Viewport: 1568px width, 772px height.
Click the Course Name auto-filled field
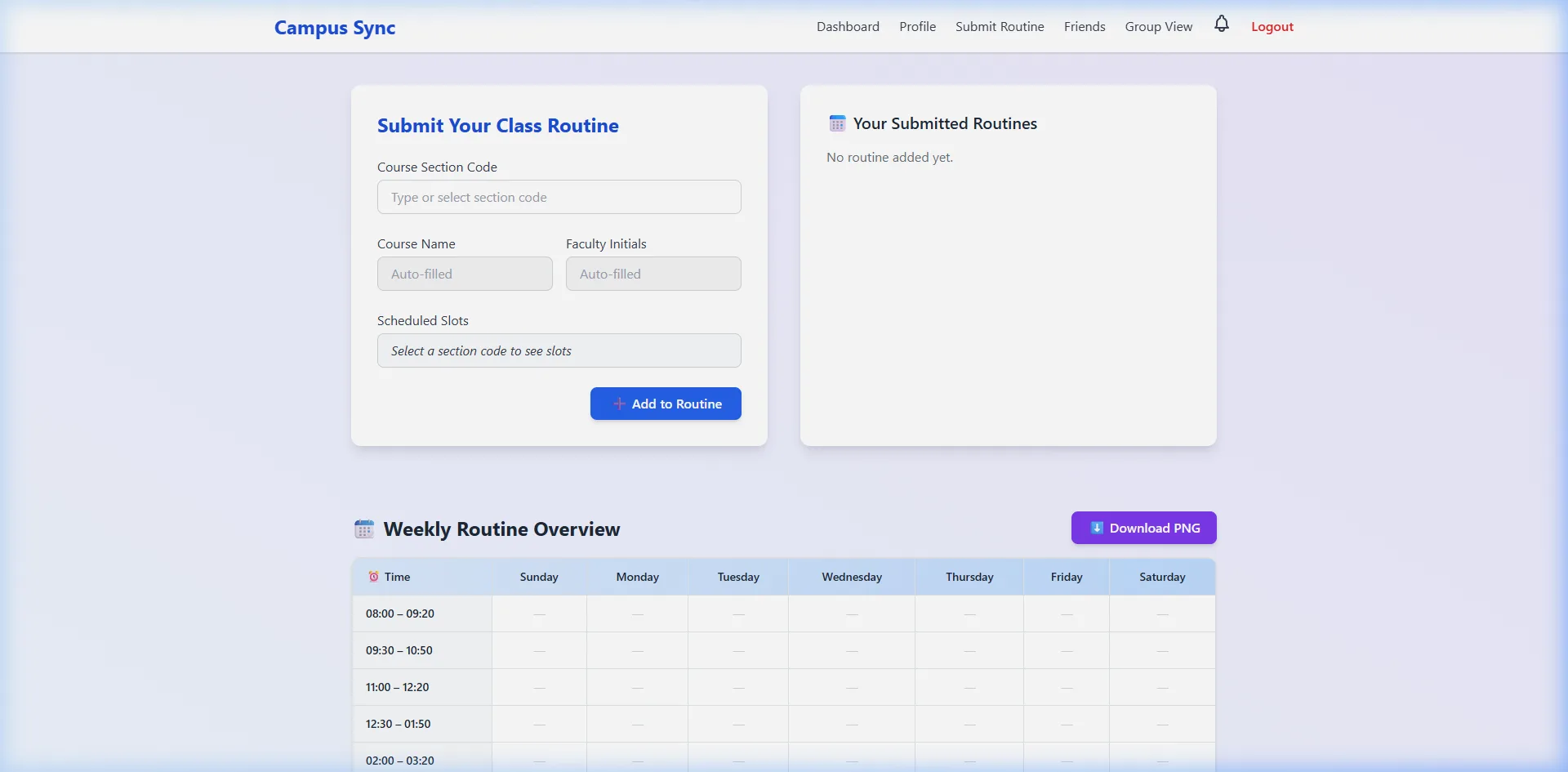pos(465,274)
